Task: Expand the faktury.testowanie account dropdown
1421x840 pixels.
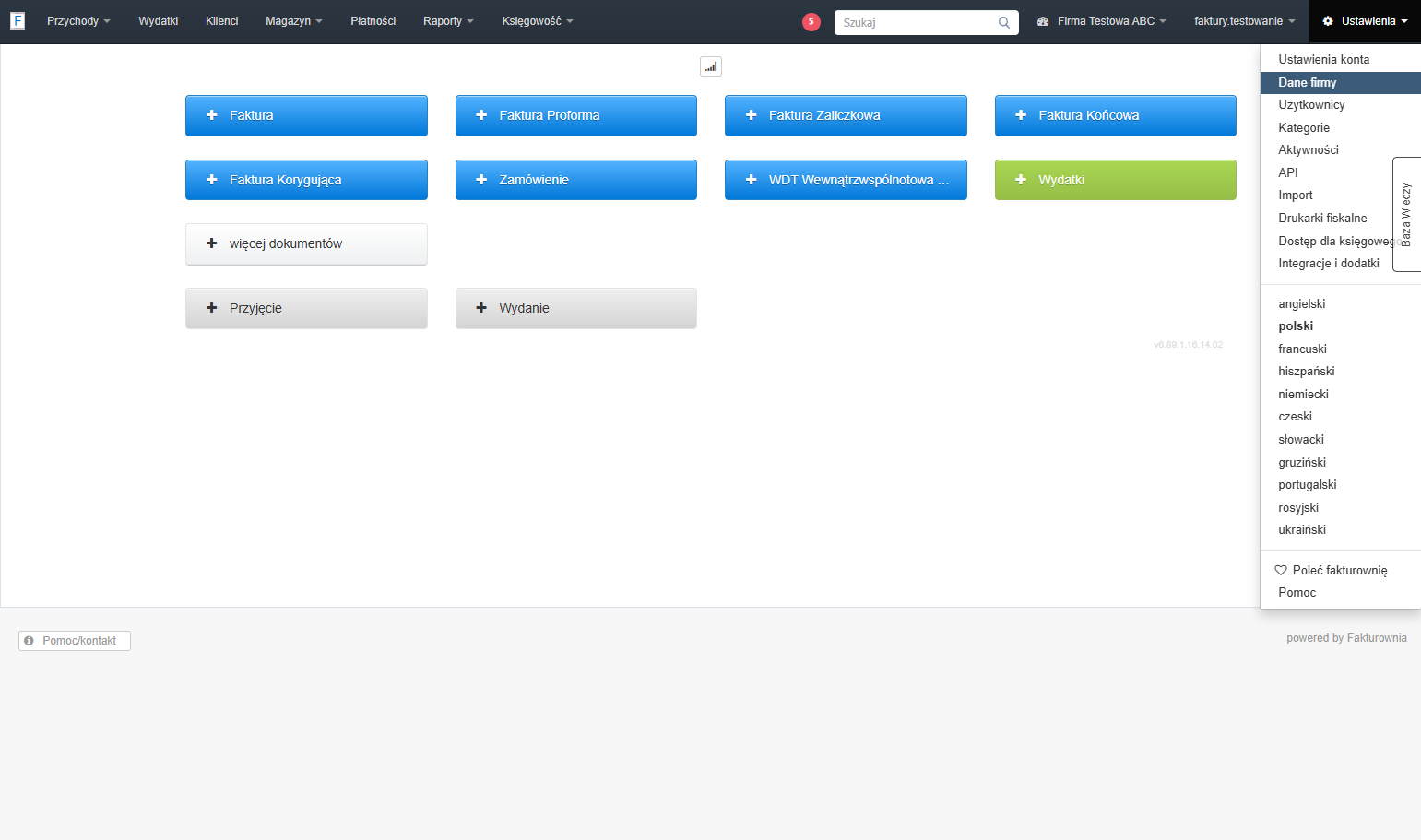Action: [1245, 21]
